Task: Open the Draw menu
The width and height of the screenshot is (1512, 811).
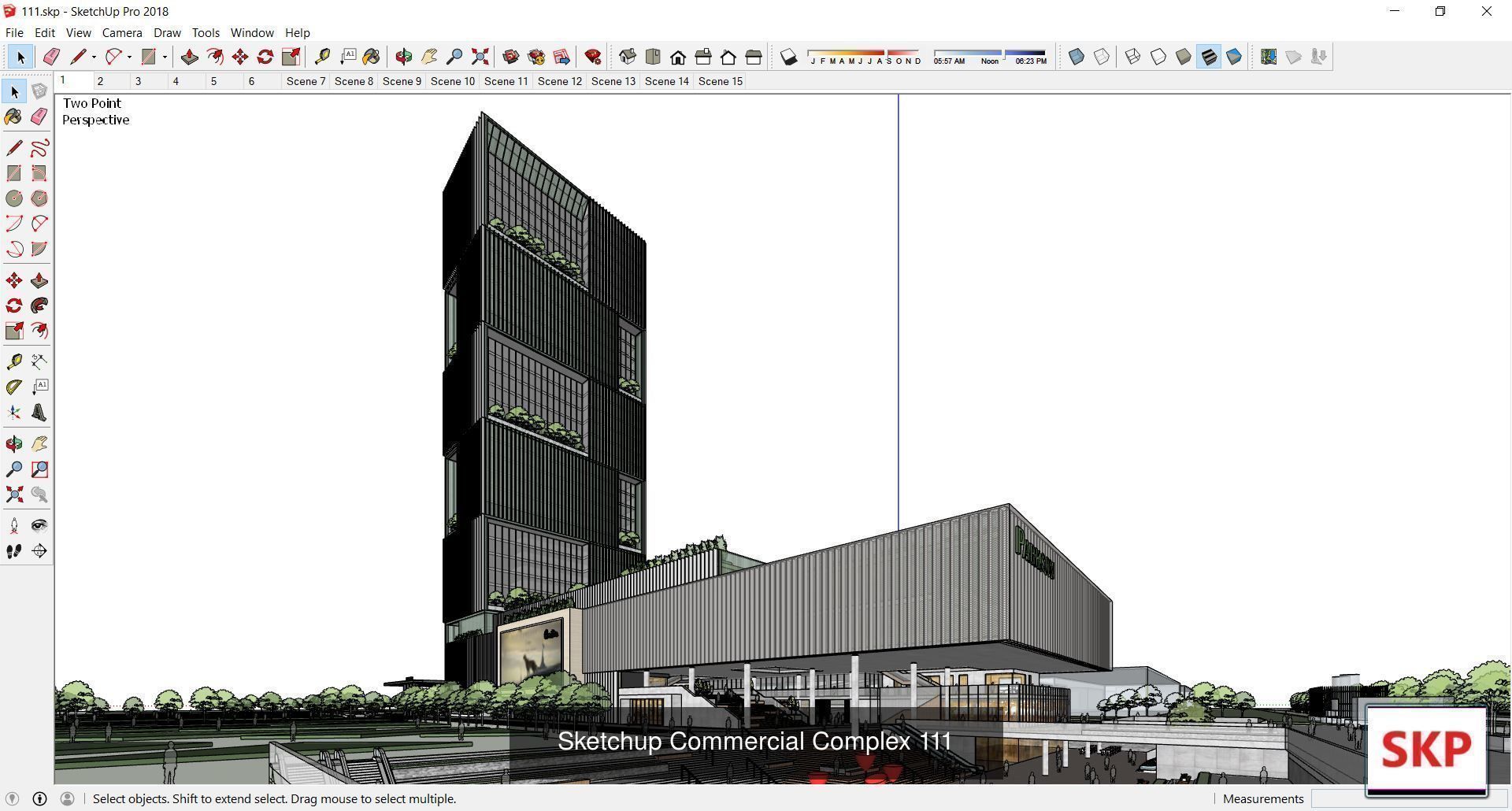Action: coord(167,32)
